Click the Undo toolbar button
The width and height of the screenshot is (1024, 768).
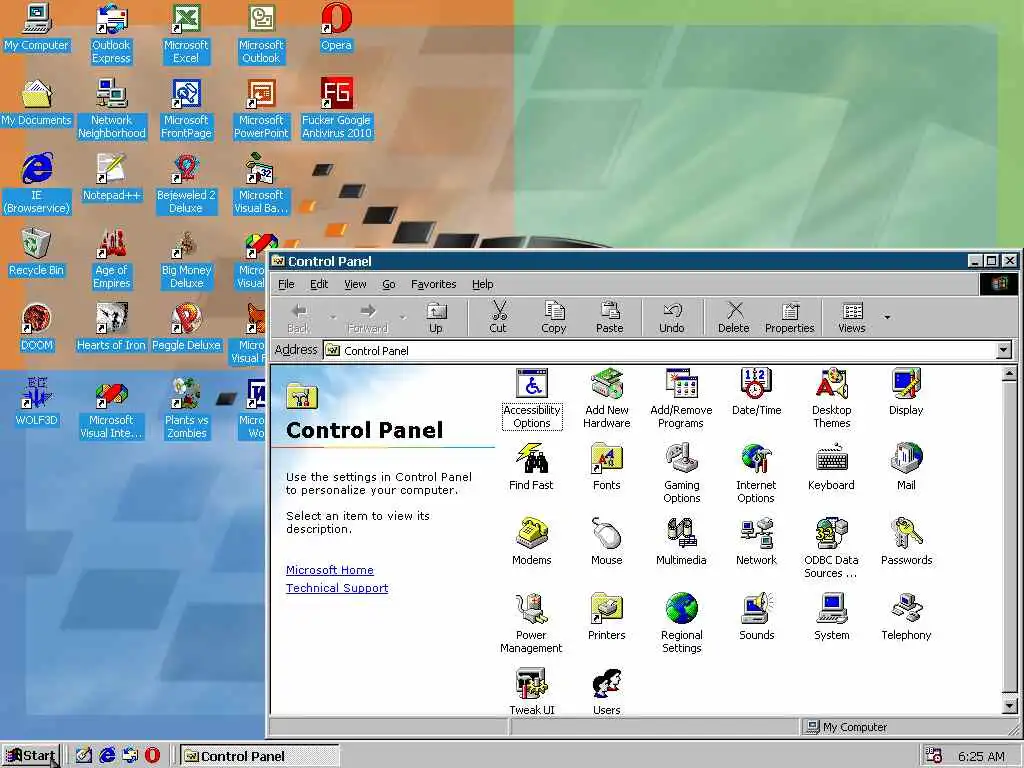(x=671, y=317)
